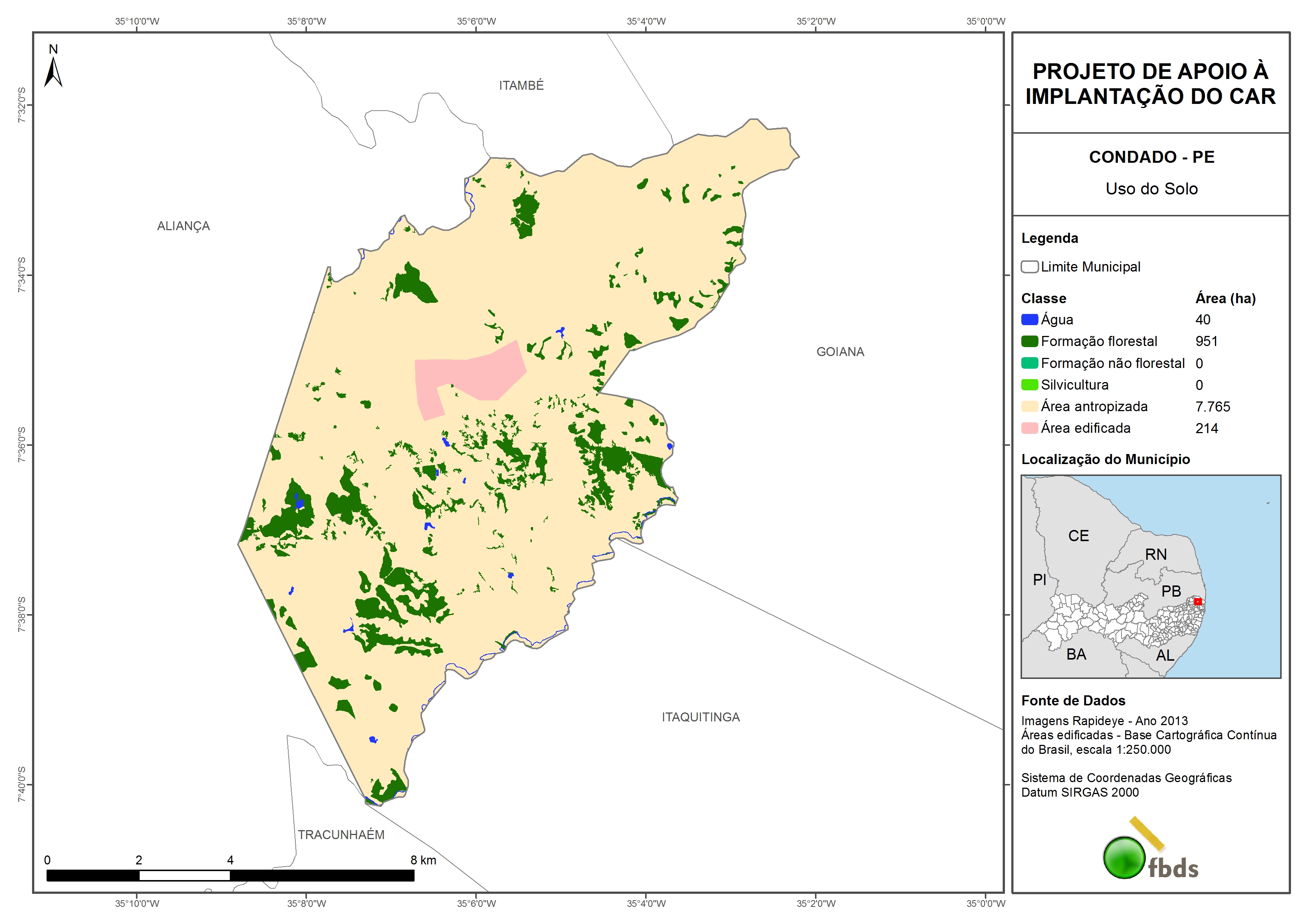1307x924 pixels.
Task: Click the Formação florestal dark green swatch
Action: pyautogui.click(x=1029, y=341)
